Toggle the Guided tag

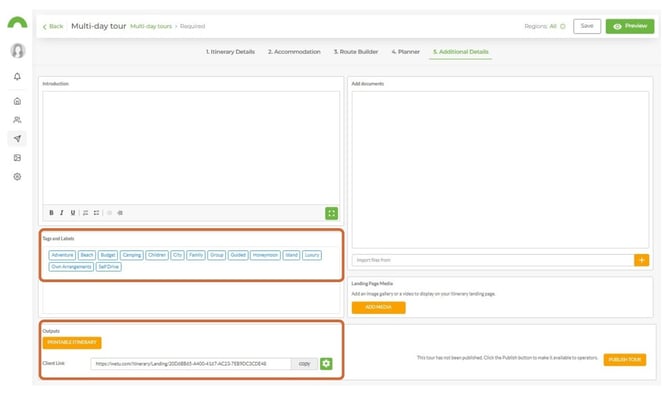click(238, 255)
